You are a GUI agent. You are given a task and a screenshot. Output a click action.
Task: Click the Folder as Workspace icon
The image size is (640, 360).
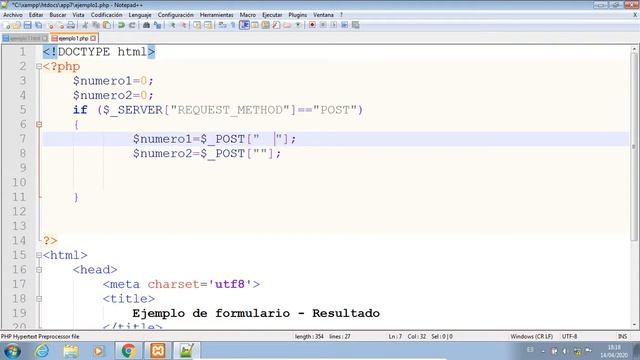[x=287, y=25]
